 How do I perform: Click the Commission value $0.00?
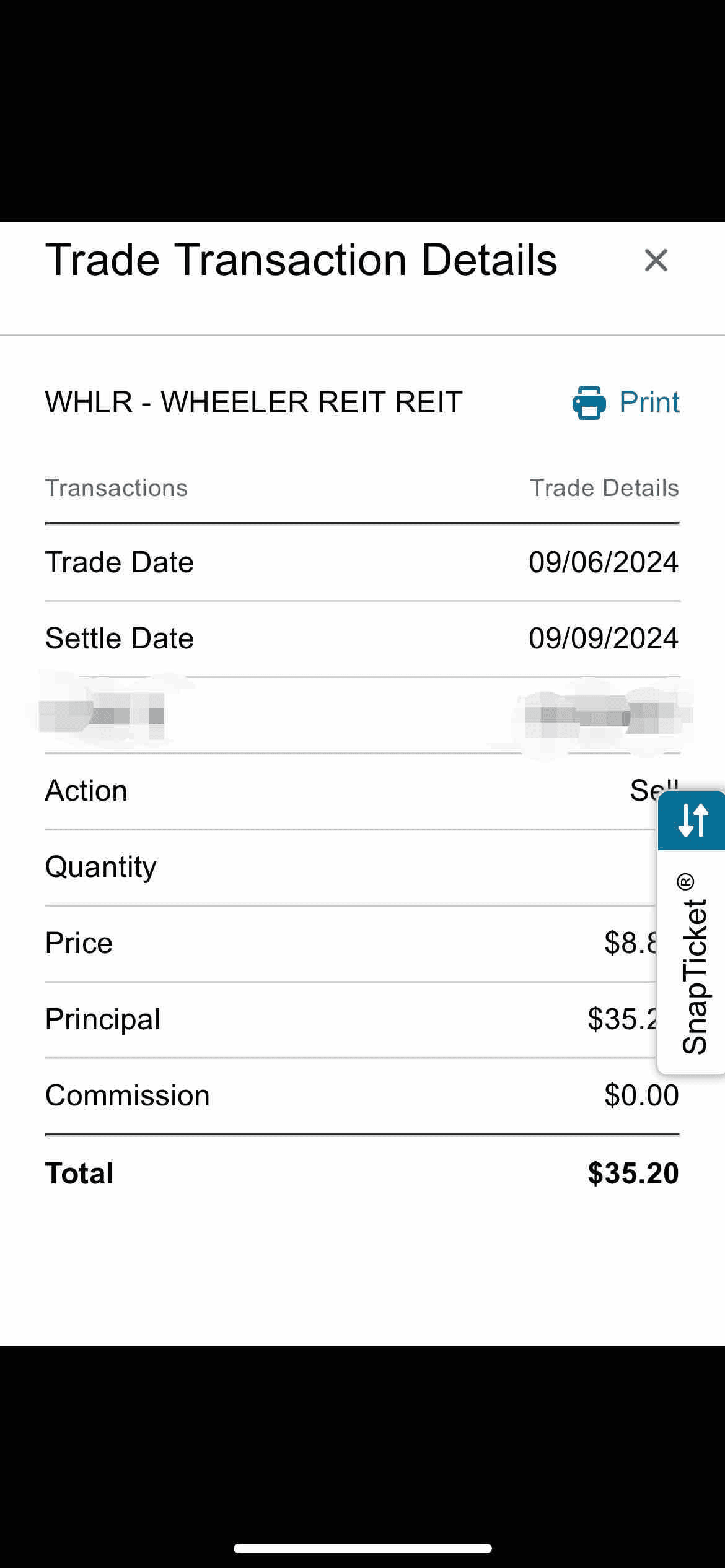click(641, 1095)
